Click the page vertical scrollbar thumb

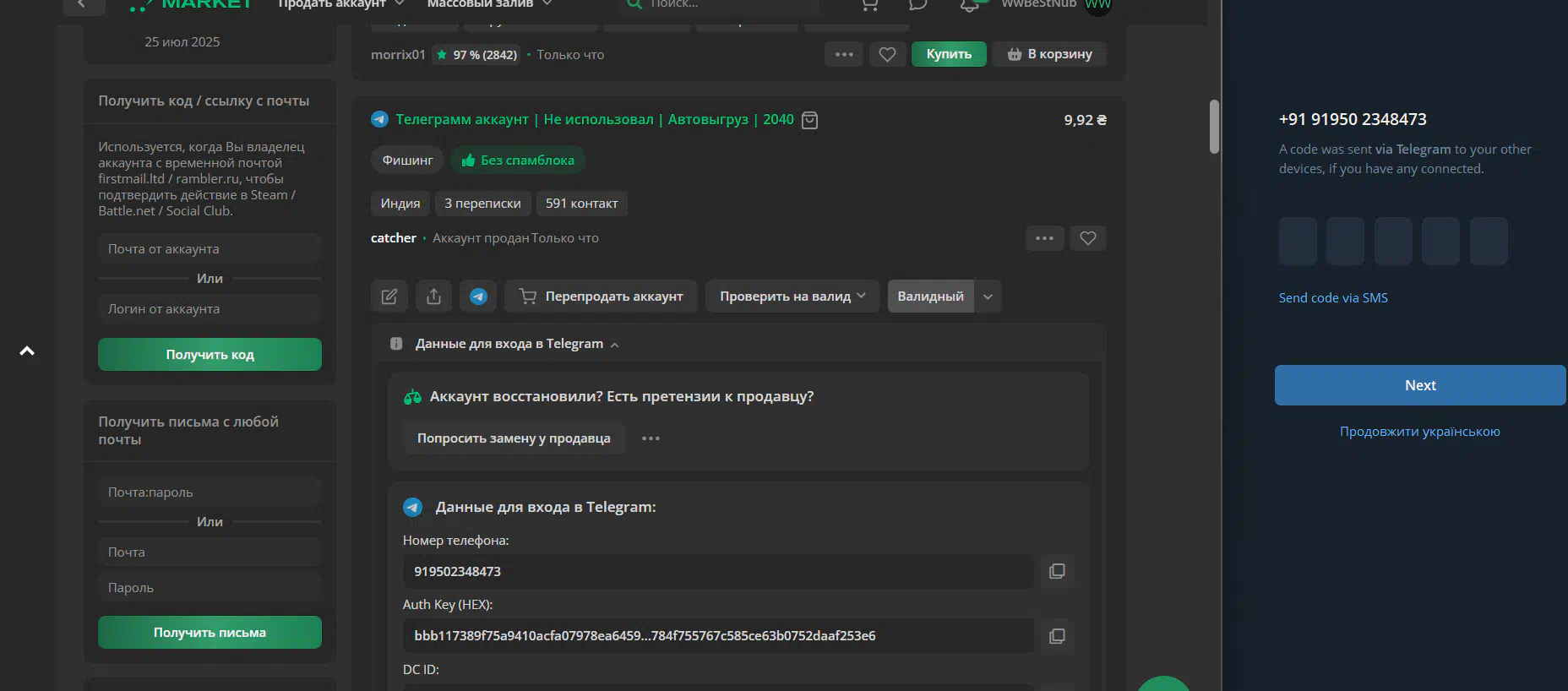click(1214, 127)
